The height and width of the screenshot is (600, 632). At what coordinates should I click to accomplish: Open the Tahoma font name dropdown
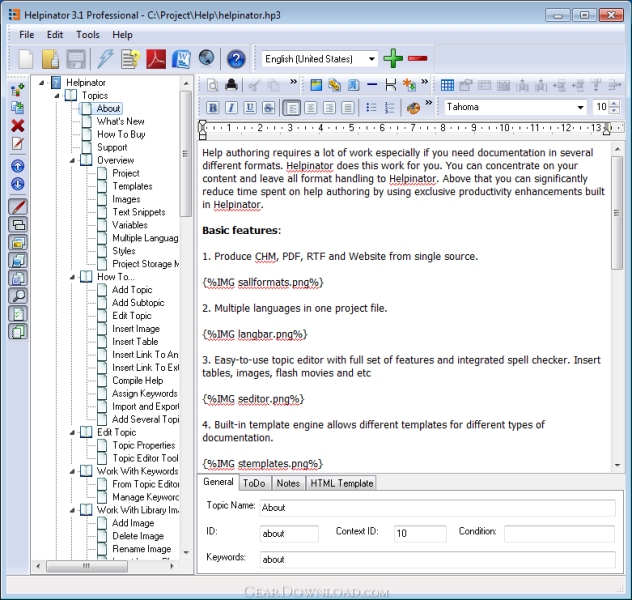[x=580, y=107]
